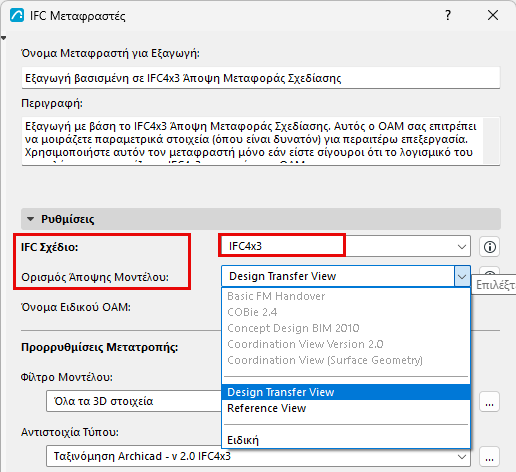Click the ellipsis button beside Αντιστοιχία Τύπου
Screen dimensions: 516x472
[489, 457]
